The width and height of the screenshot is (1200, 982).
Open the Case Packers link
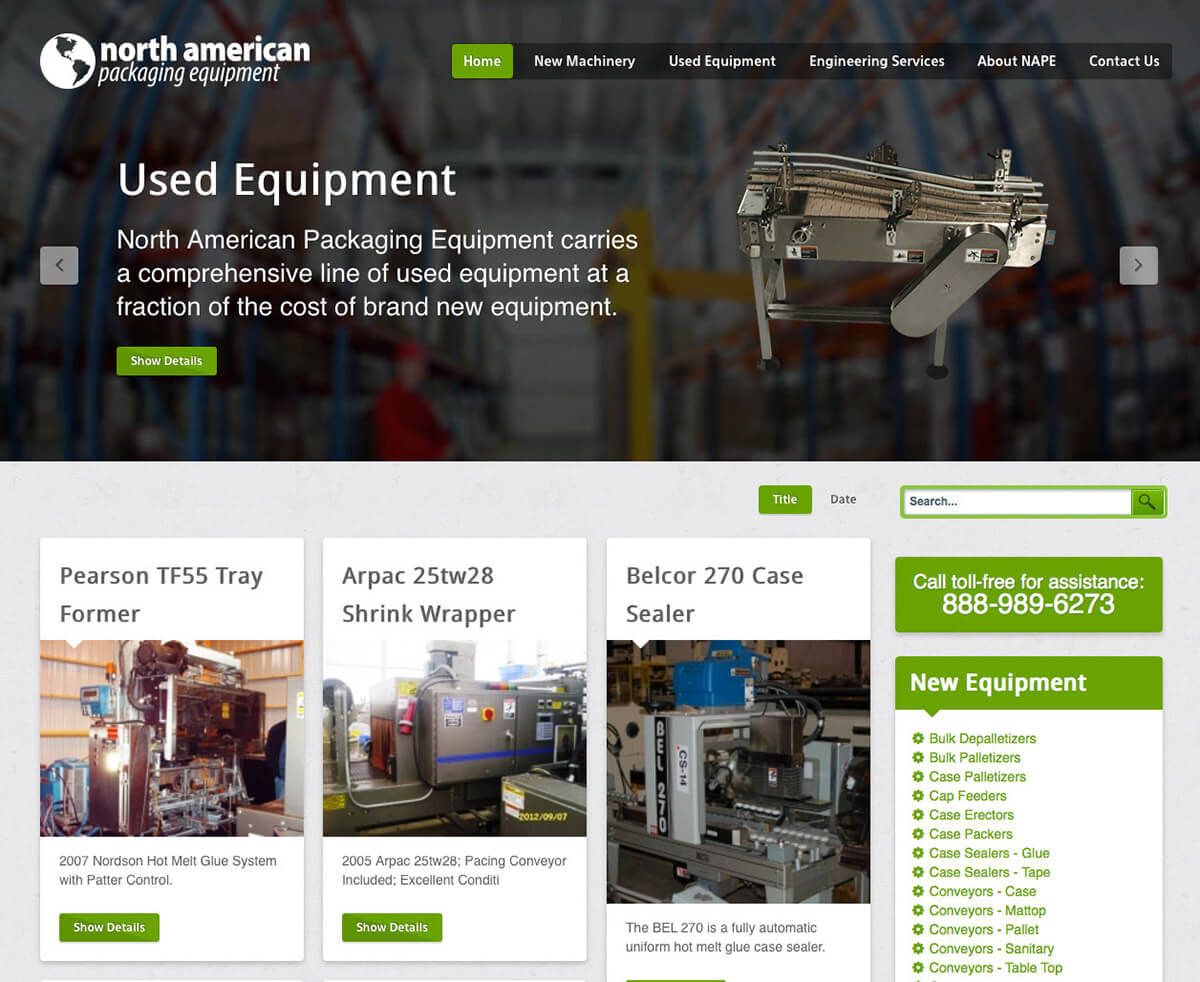tap(971, 834)
